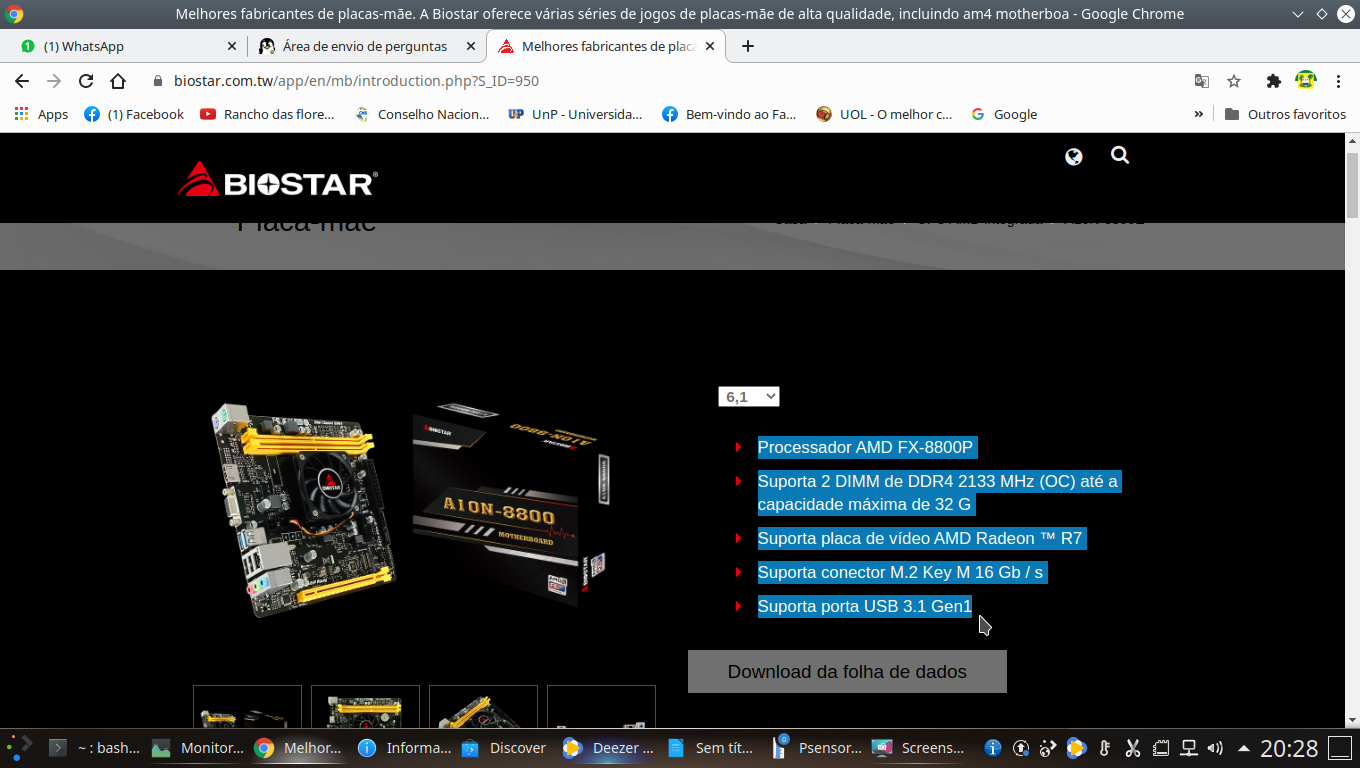Show hidden system tray icons arrow

(x=1243, y=748)
